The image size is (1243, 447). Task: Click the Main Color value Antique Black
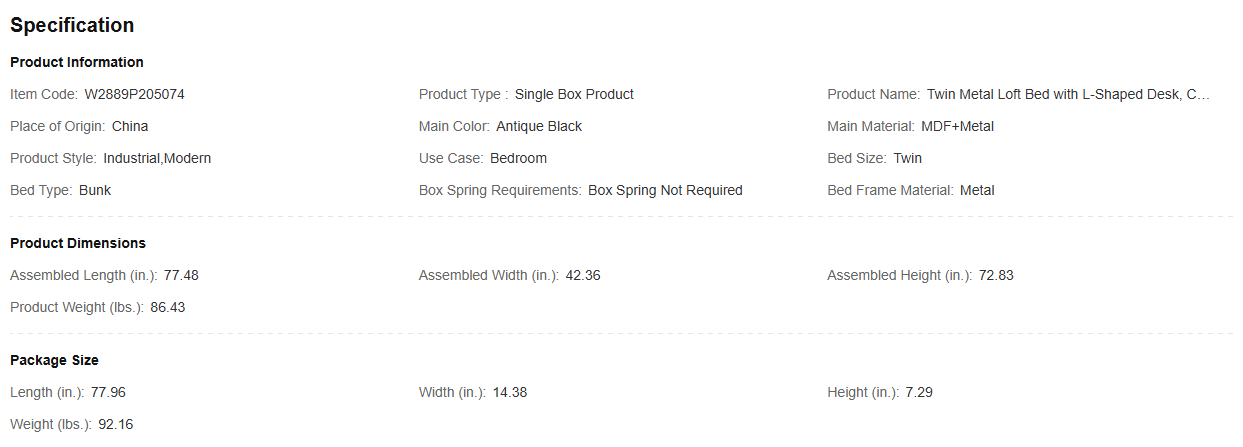[539, 126]
